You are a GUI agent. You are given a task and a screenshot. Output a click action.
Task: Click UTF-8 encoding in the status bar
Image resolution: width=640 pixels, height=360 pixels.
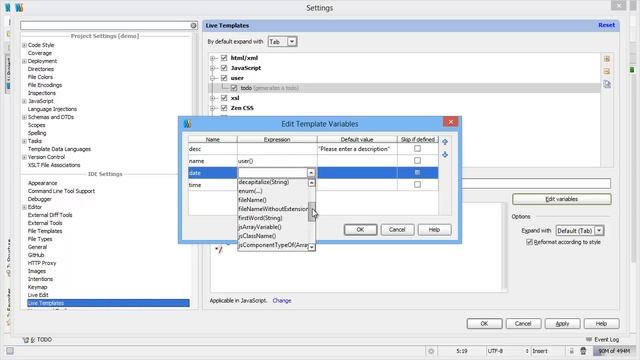(495, 351)
